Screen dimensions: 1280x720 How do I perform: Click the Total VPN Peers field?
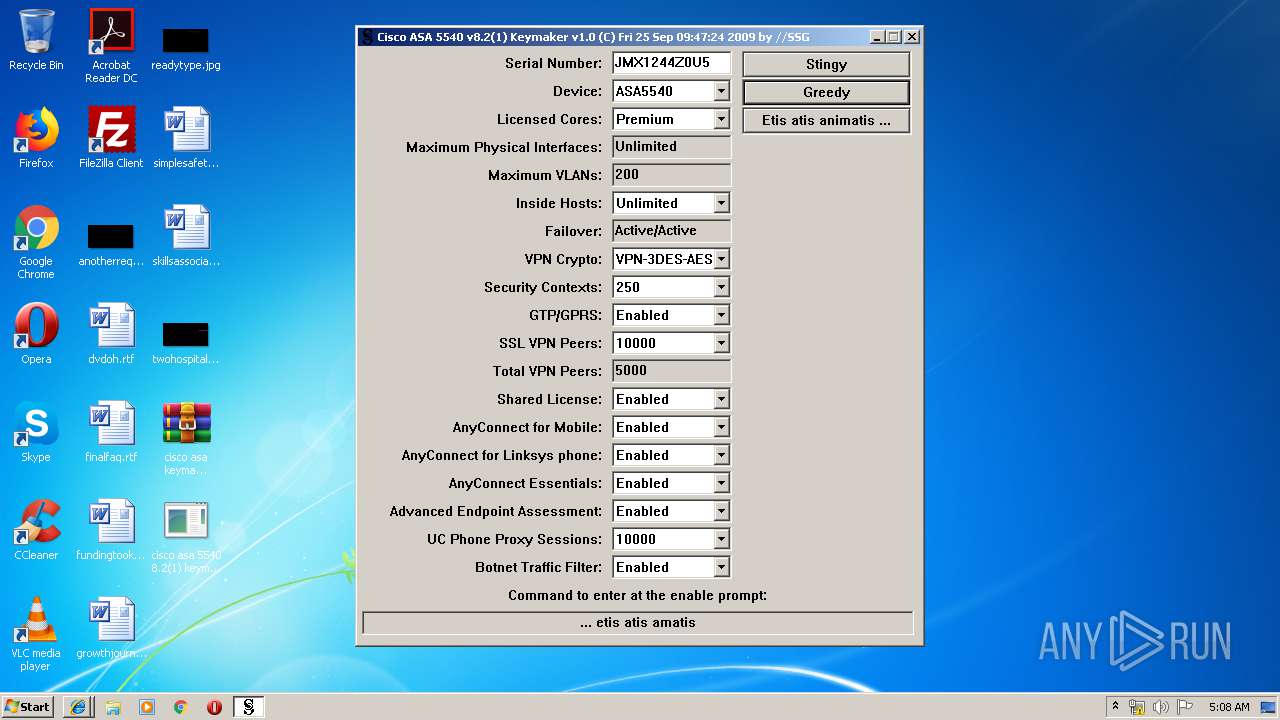pos(671,371)
